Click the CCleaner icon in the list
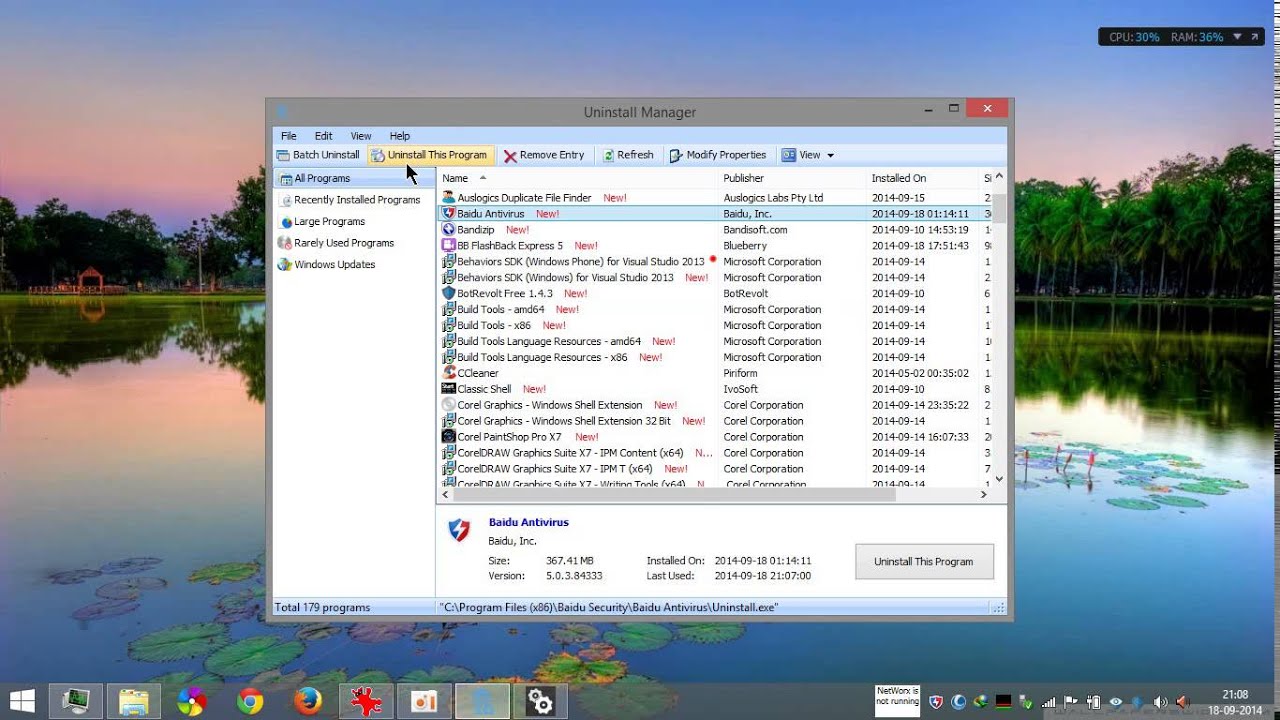The height and width of the screenshot is (720, 1280). coord(449,373)
